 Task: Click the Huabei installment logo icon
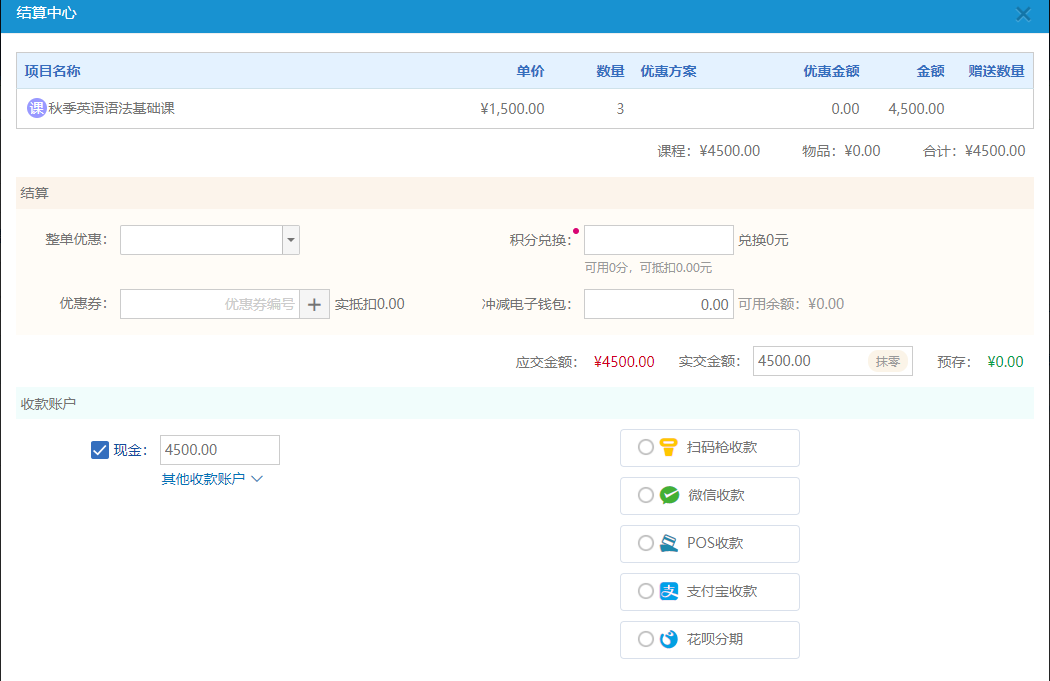(669, 640)
